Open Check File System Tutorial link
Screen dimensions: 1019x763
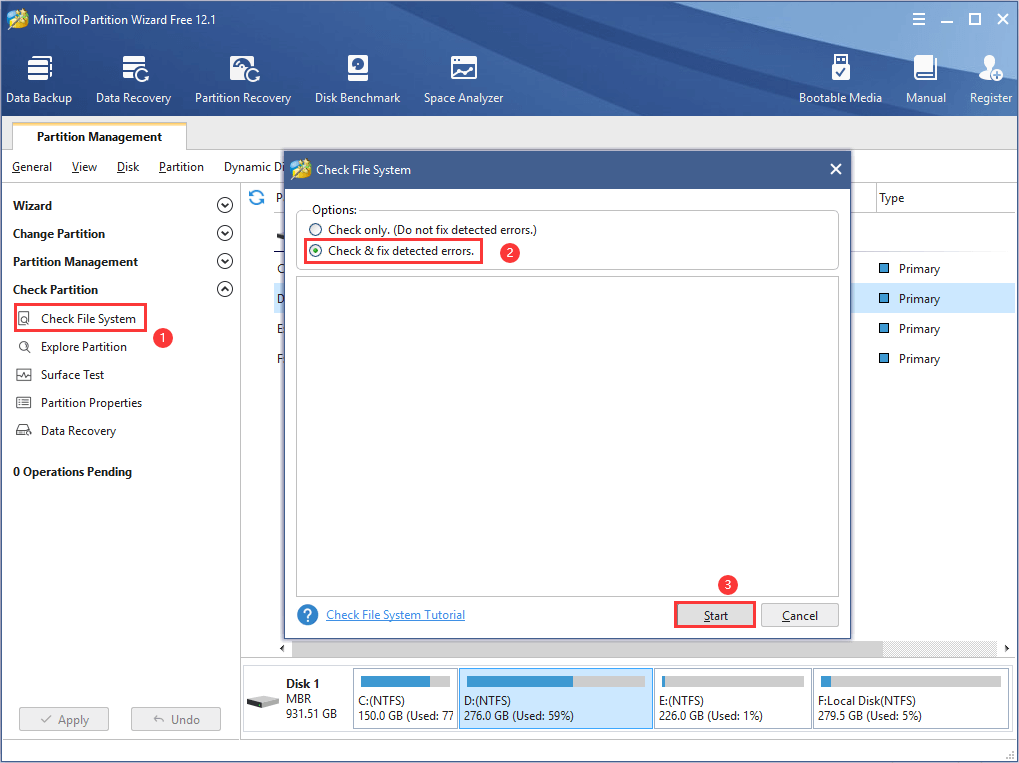395,615
